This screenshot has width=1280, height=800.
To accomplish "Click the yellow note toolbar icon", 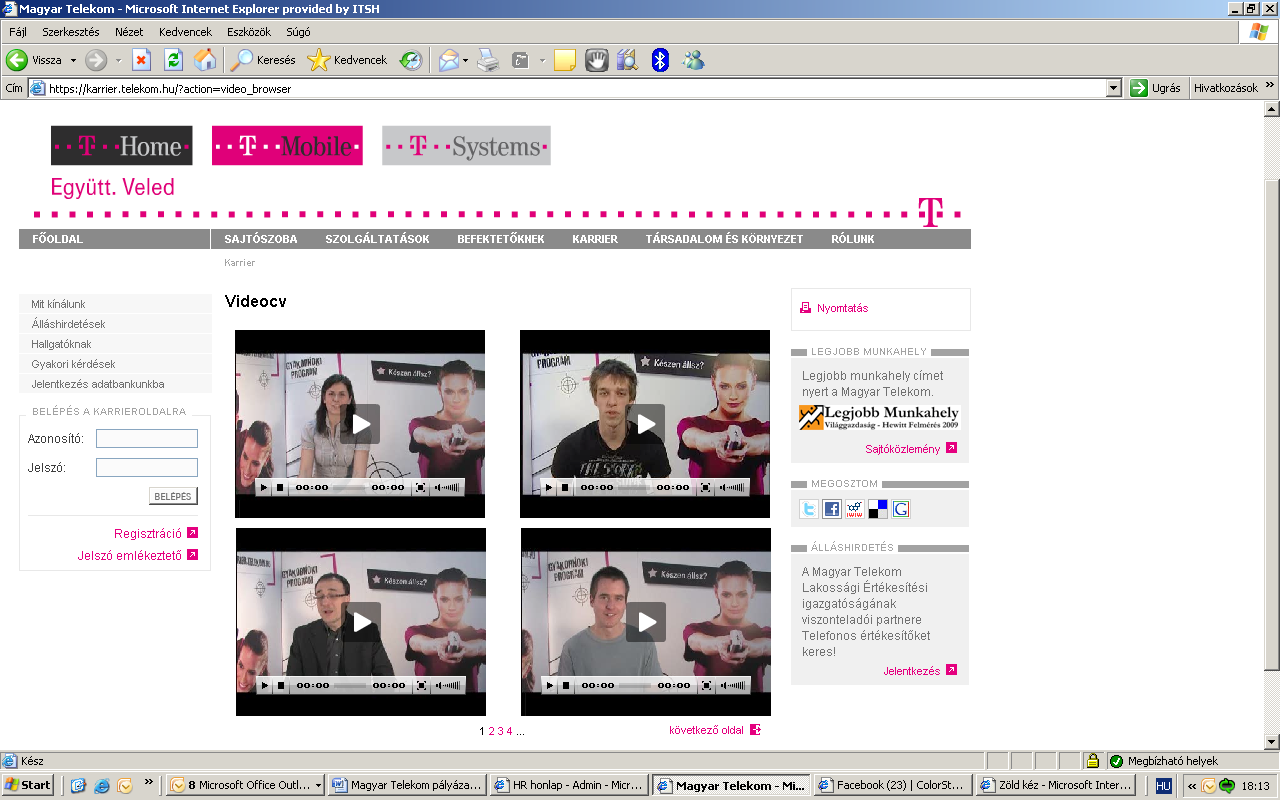I will [565, 60].
